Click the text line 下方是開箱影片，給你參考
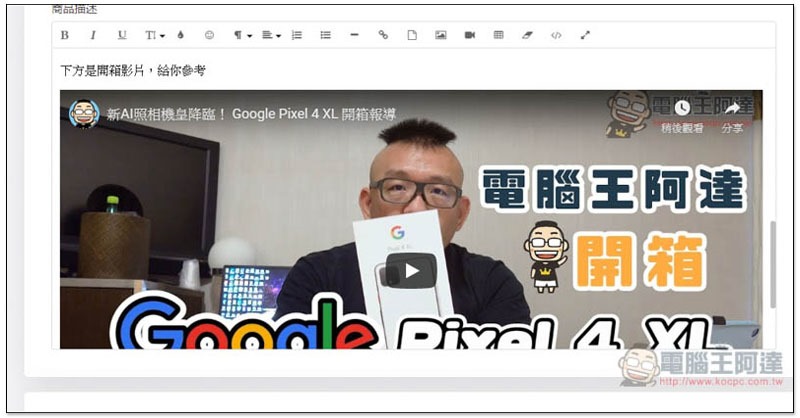Image resolution: width=800 pixels, height=418 pixels. point(133,70)
